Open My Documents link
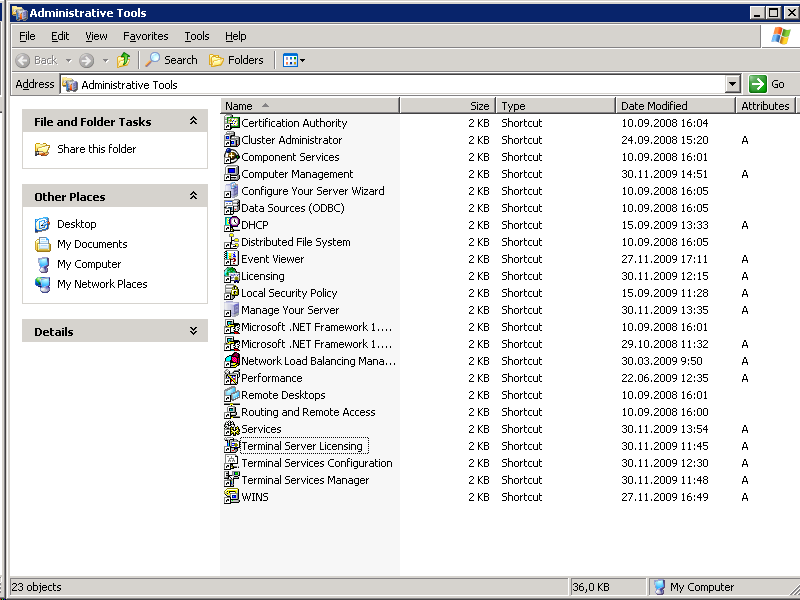 pyautogui.click(x=92, y=244)
